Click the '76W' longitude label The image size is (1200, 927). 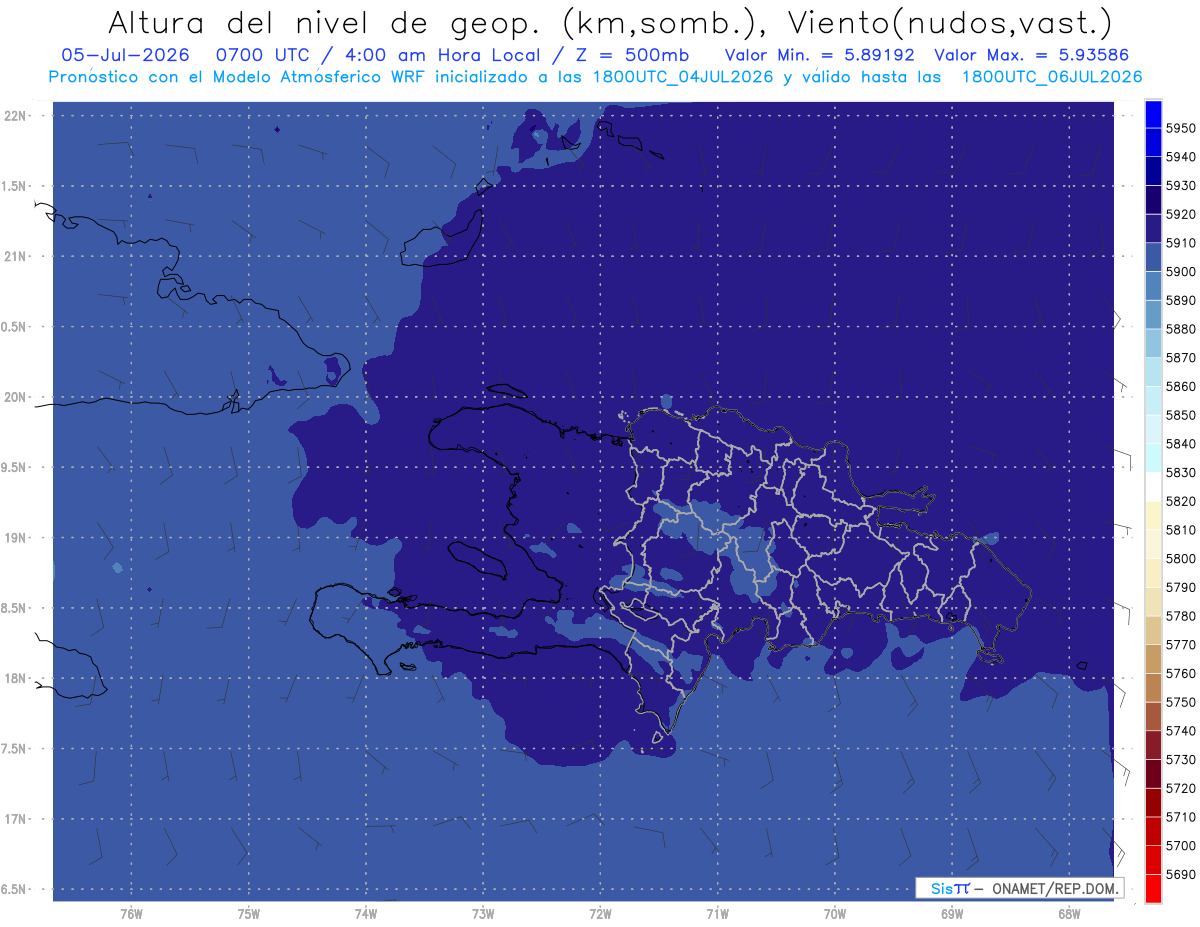[131, 914]
